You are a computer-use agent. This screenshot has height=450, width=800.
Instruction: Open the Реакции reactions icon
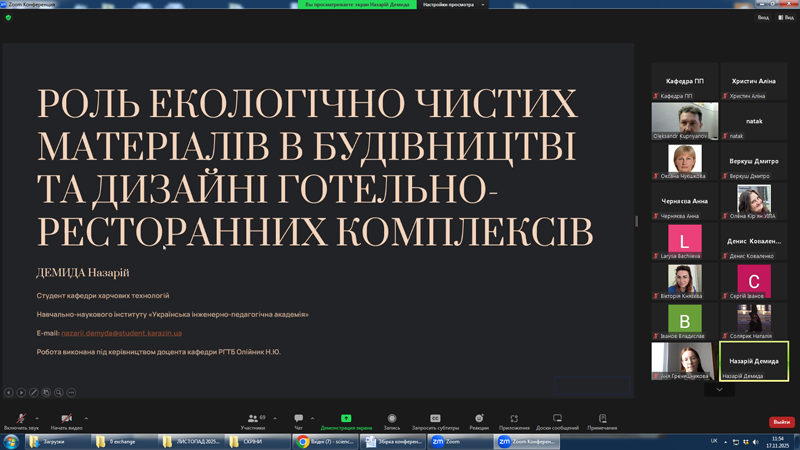point(479,419)
